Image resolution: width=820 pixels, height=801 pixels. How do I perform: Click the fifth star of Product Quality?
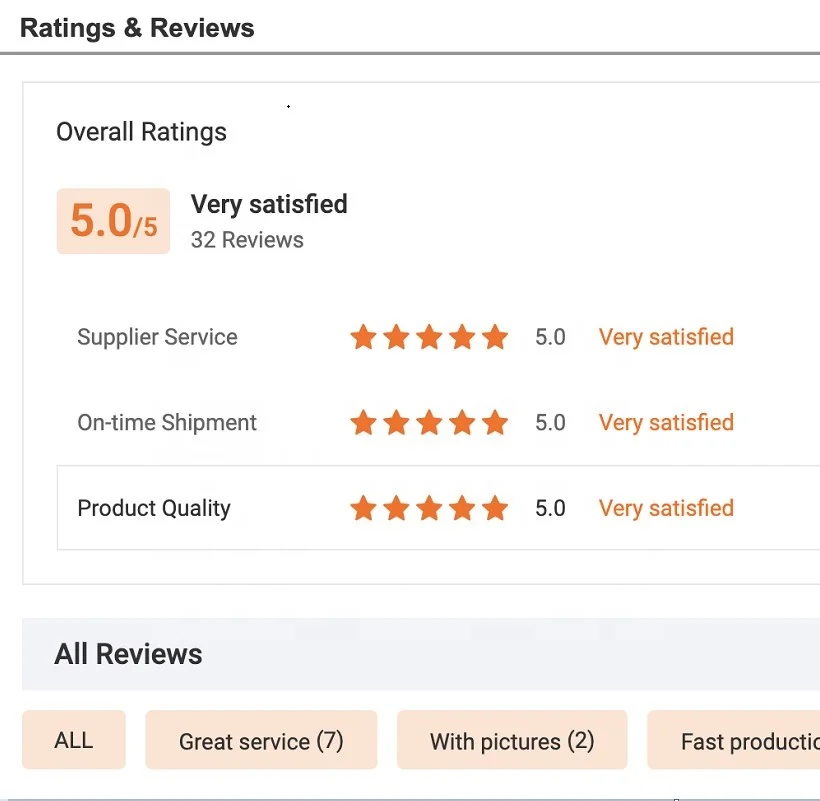(x=495, y=509)
